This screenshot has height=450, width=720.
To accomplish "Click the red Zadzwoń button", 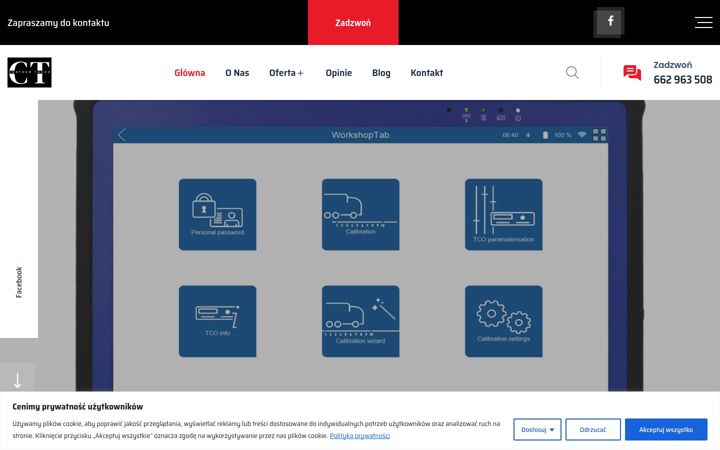I will pos(353,22).
